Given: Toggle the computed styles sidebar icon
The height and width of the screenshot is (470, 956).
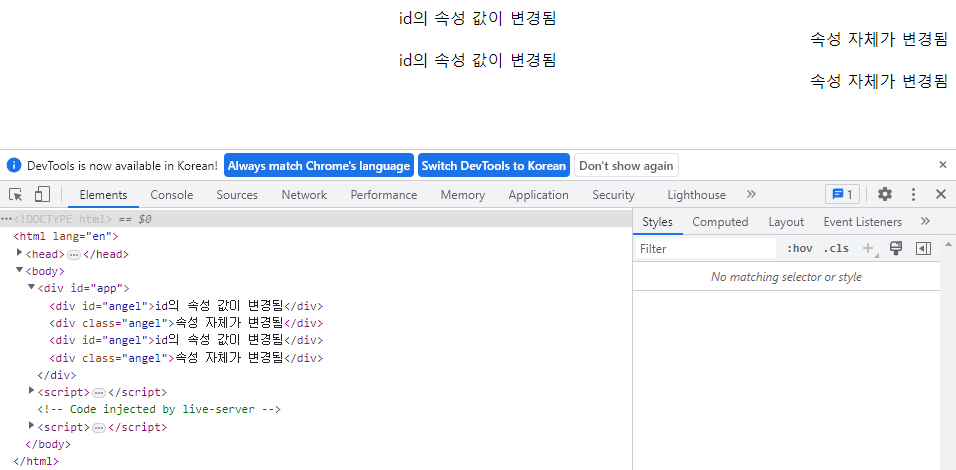Looking at the screenshot, I should pos(924,248).
